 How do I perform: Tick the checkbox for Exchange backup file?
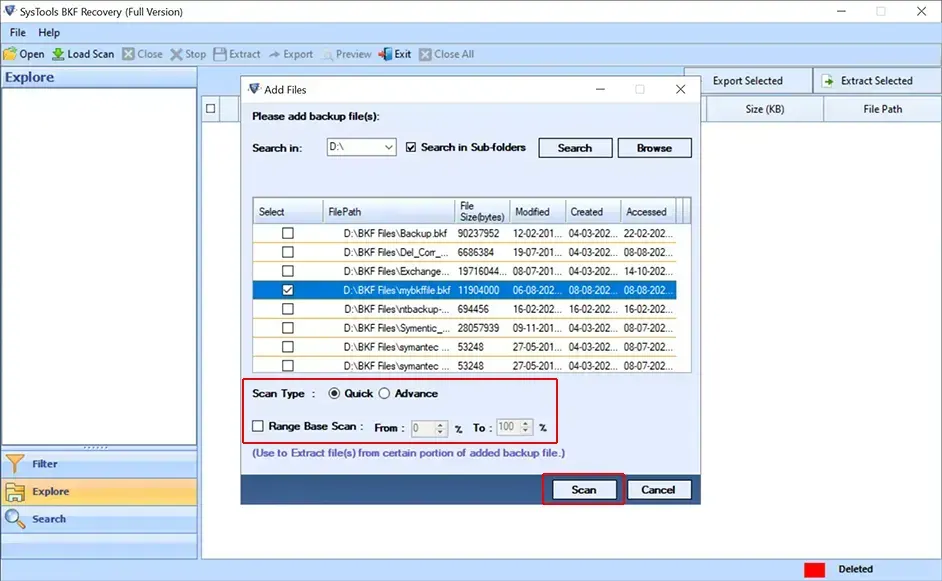[288, 271]
